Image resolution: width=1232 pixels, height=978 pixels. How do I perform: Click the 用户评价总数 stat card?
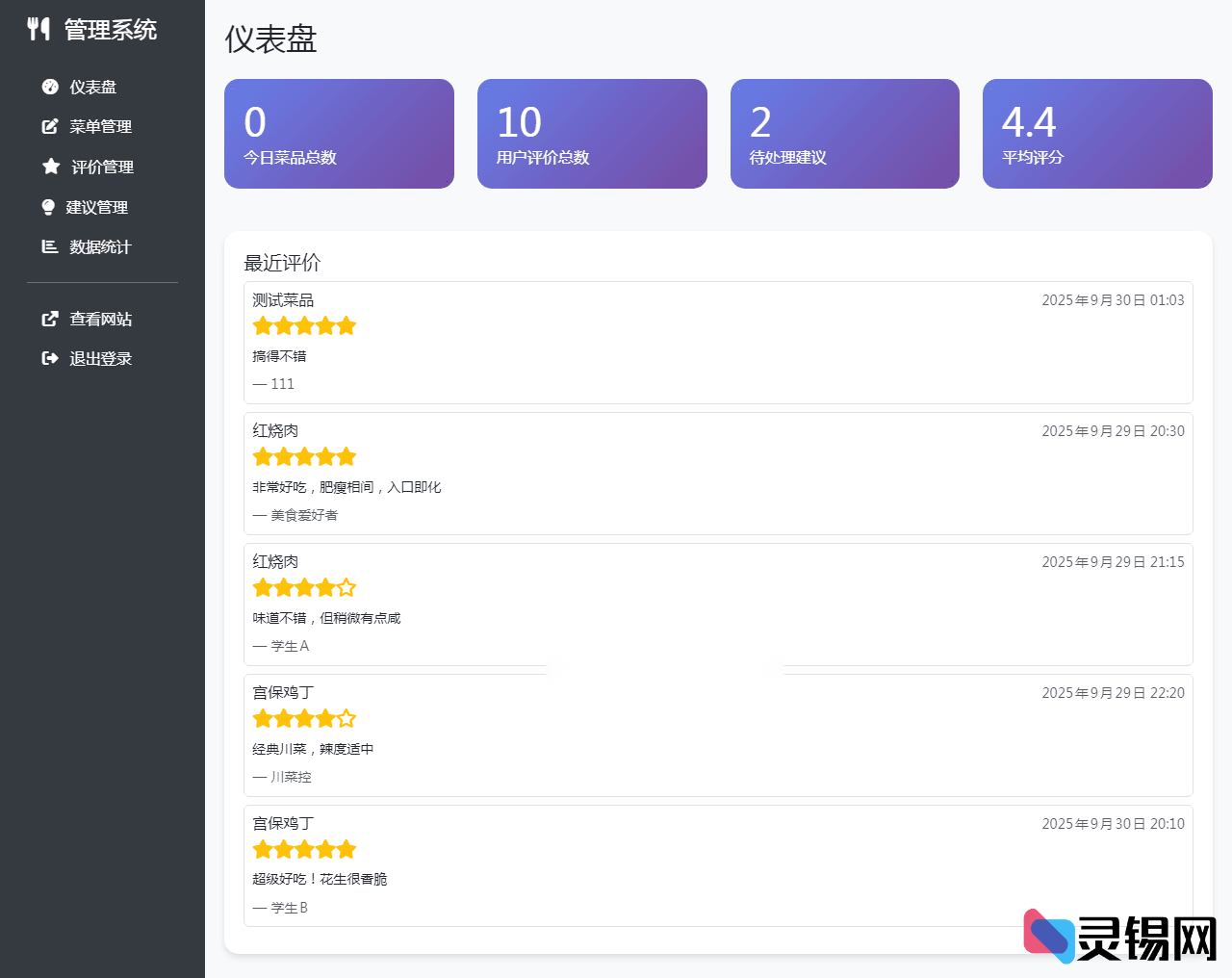tap(592, 134)
